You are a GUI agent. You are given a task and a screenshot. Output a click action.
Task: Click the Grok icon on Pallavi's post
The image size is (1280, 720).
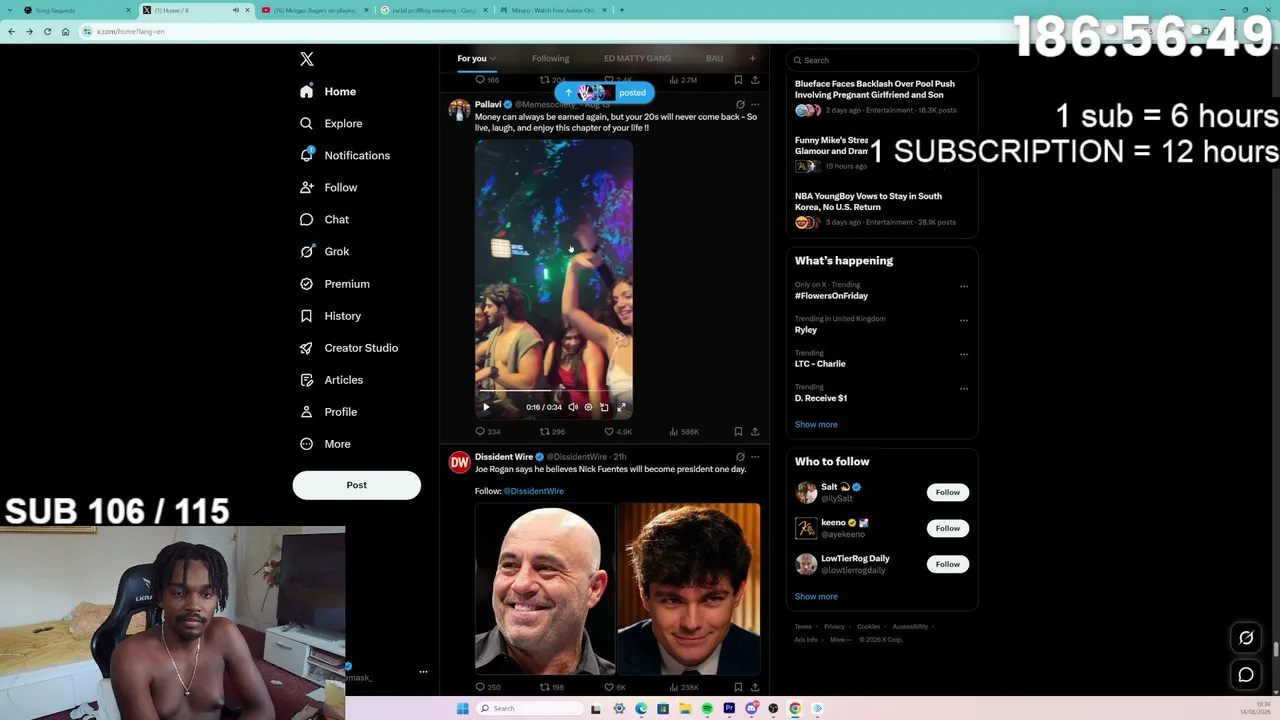(740, 104)
